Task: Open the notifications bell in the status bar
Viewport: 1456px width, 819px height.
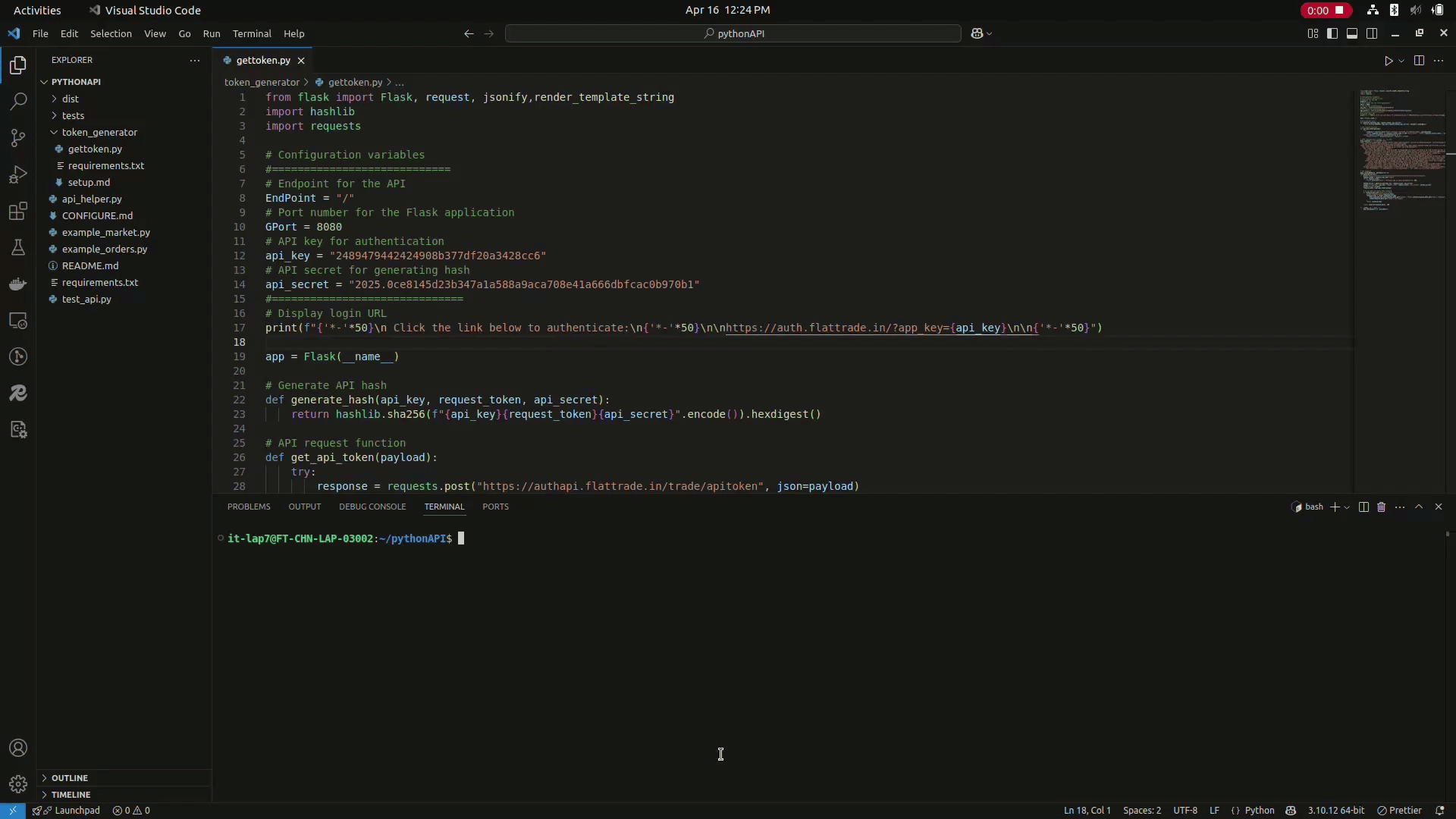Action: pos(1439,811)
